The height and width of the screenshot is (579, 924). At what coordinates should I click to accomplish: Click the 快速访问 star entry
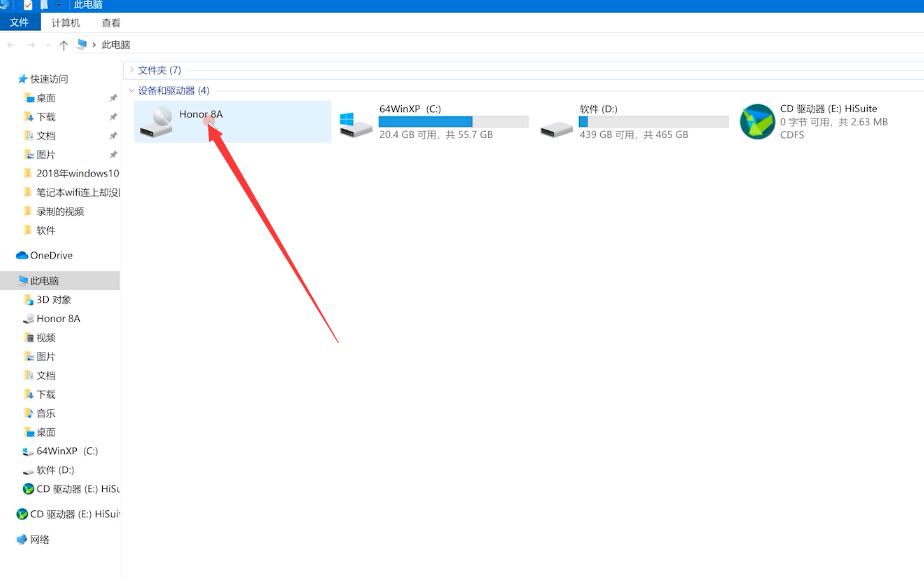tap(43, 79)
